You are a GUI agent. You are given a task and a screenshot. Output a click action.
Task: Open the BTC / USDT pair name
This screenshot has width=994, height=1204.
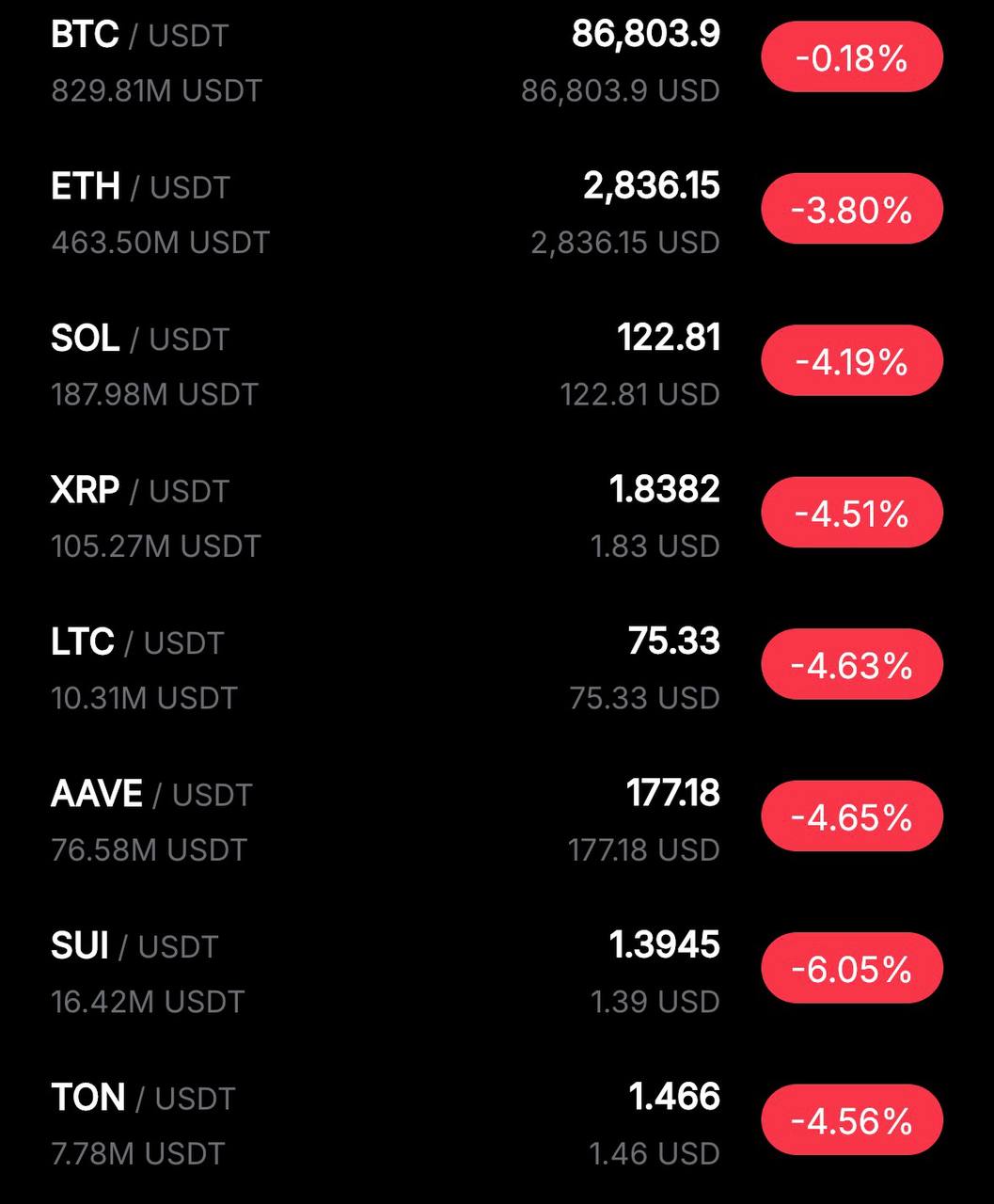[x=139, y=36]
